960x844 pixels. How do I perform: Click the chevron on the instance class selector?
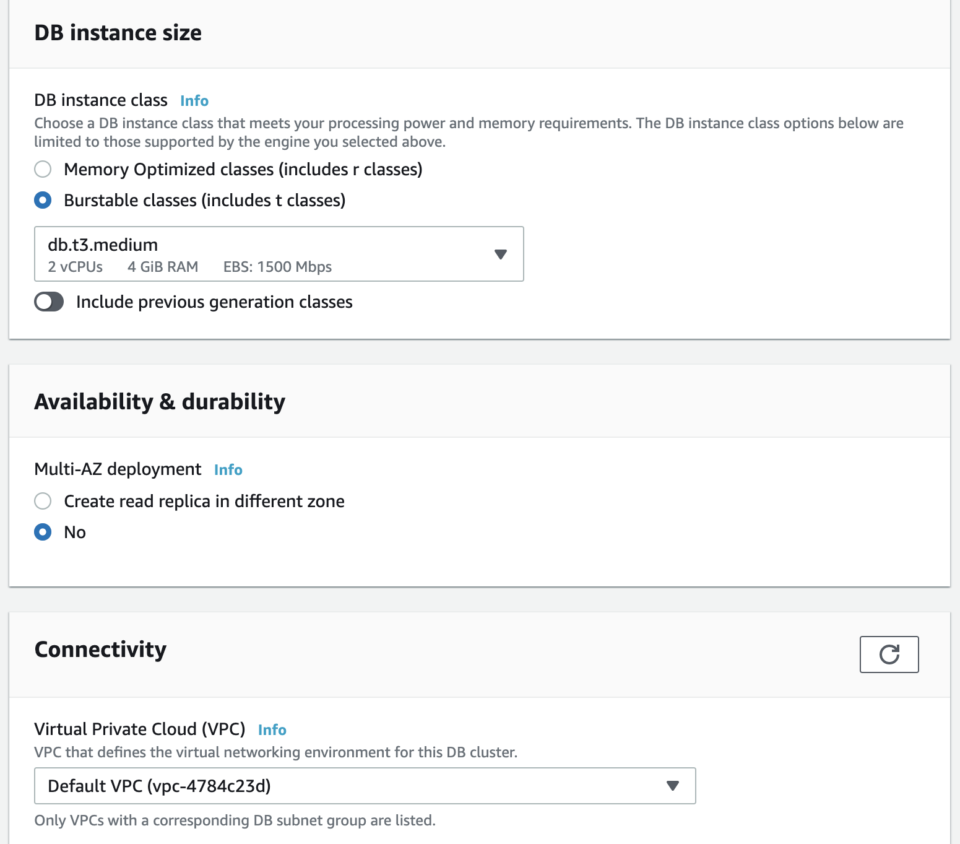(500, 254)
